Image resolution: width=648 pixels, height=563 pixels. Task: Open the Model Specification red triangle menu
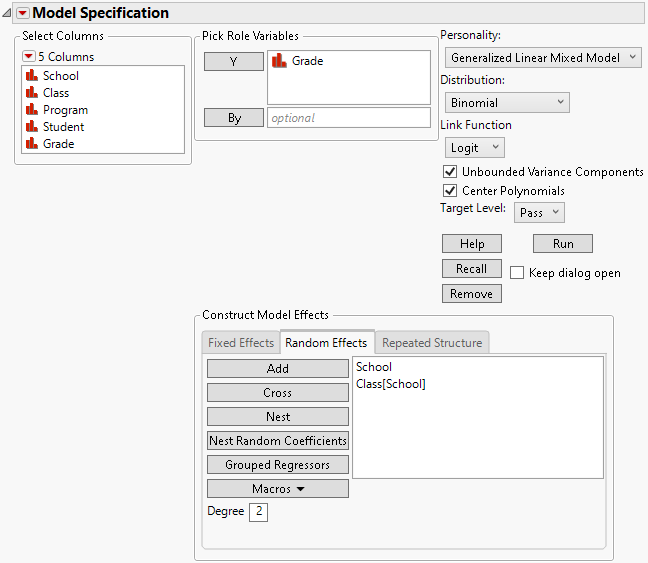point(23,13)
